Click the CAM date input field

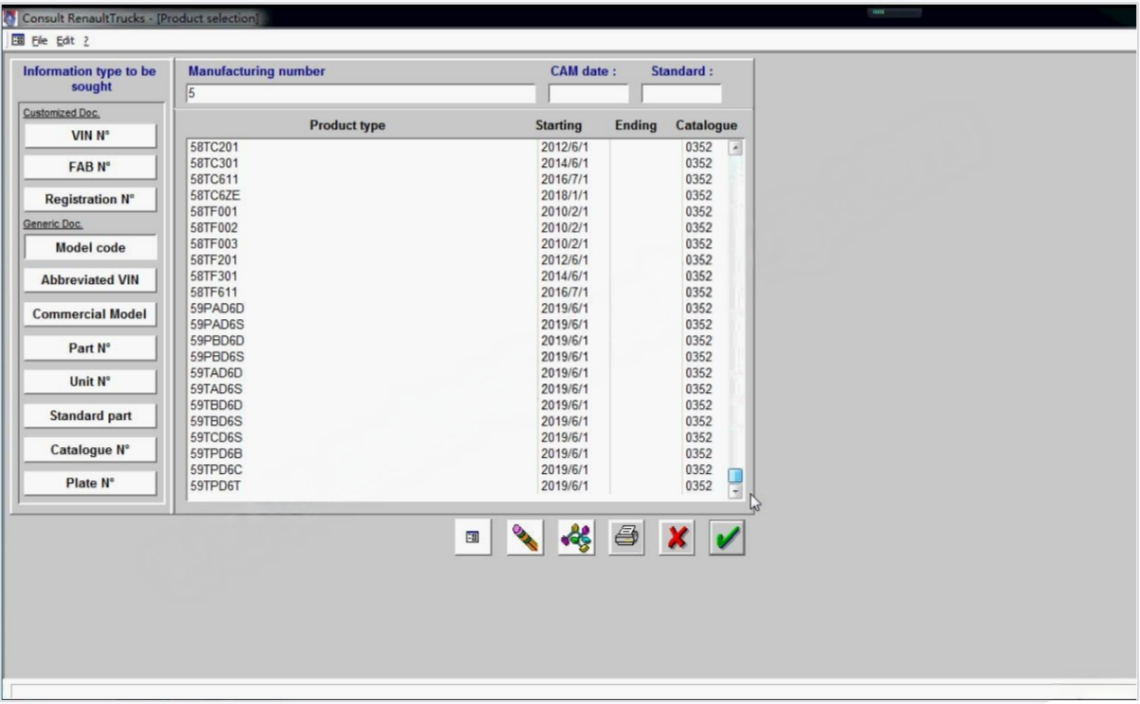588,93
